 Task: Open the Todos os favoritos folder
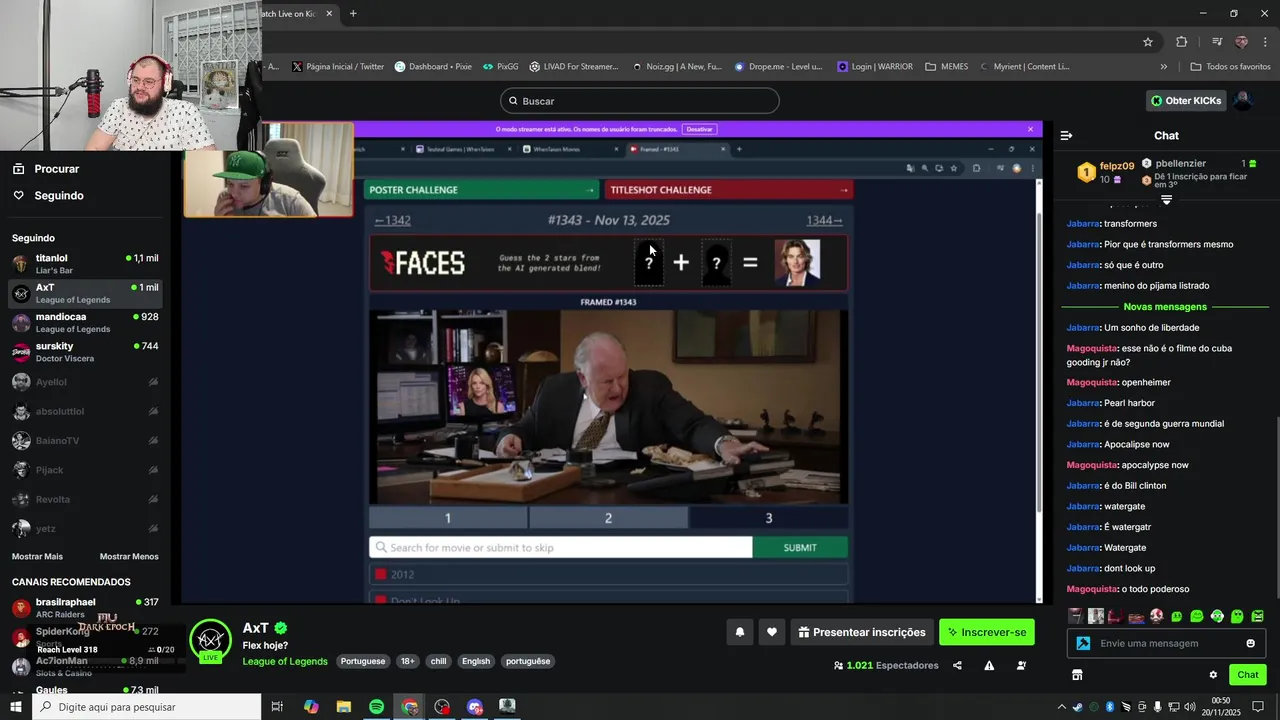coord(1230,67)
